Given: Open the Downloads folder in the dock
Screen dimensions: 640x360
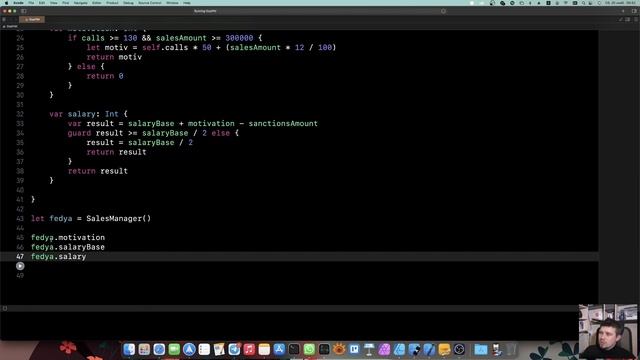Looking at the screenshot, I should point(481,349).
